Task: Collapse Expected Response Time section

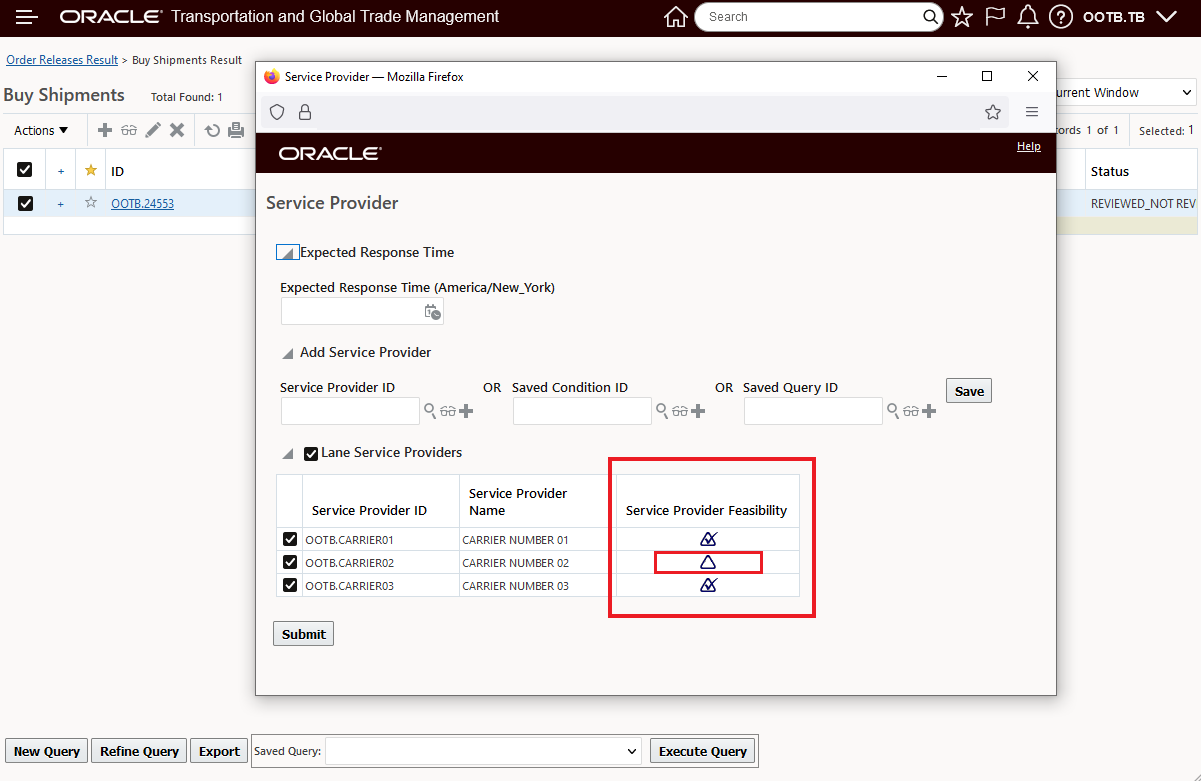Action: click(287, 253)
